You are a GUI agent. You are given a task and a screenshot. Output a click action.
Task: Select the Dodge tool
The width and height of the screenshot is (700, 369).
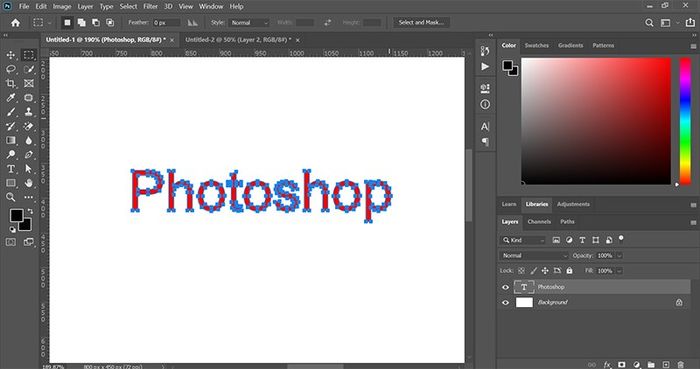click(x=11, y=155)
